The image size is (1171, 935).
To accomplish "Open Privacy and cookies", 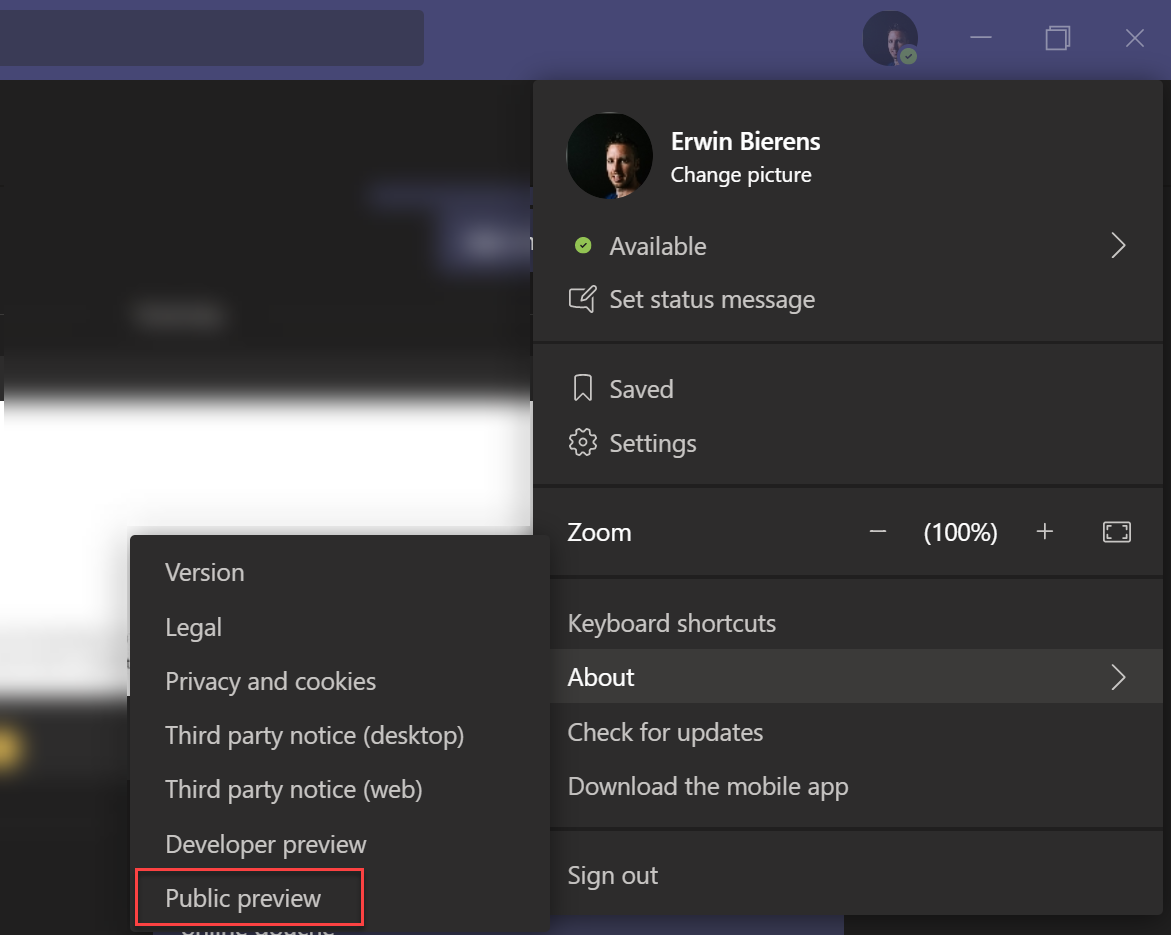I will coord(270,681).
